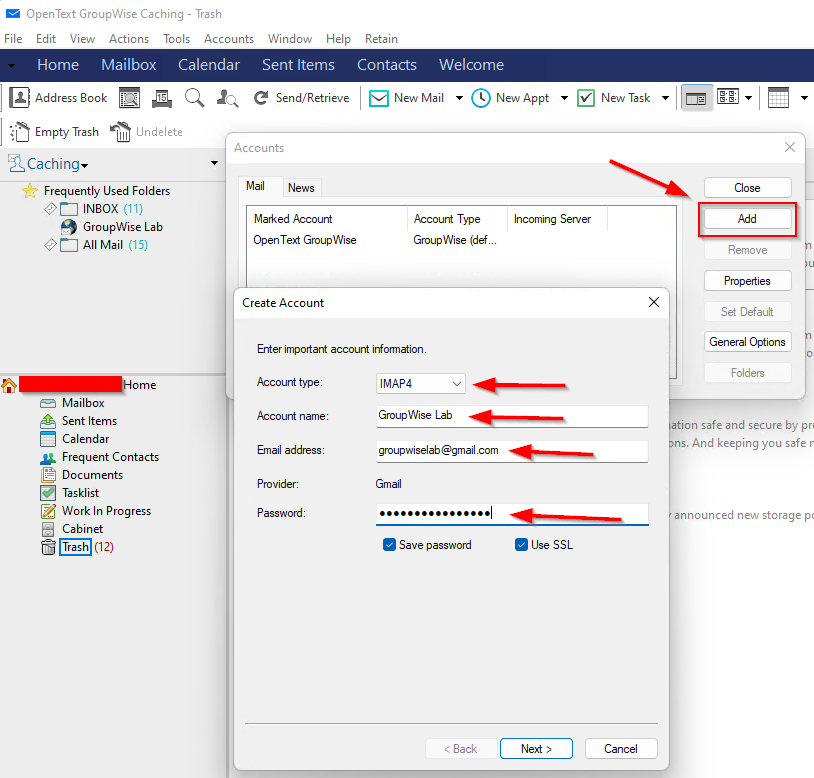The width and height of the screenshot is (814, 778).
Task: Toggle the Use SSL checkbox
Action: point(521,545)
